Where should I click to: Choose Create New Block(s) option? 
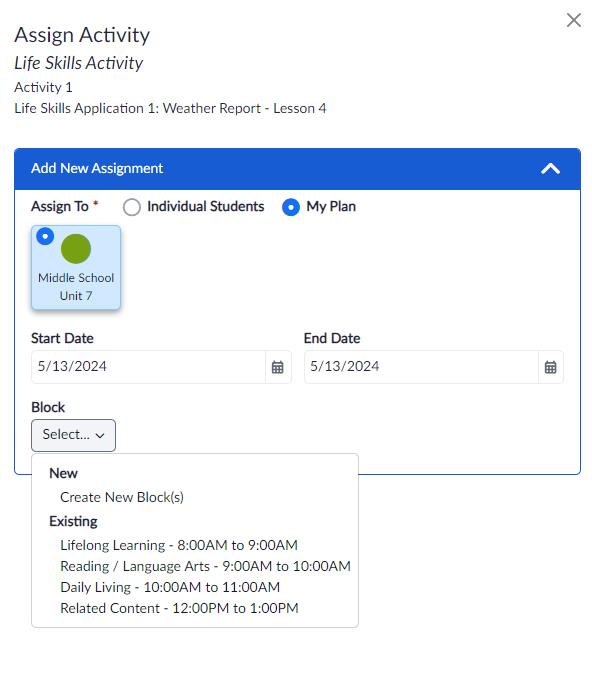pos(122,497)
